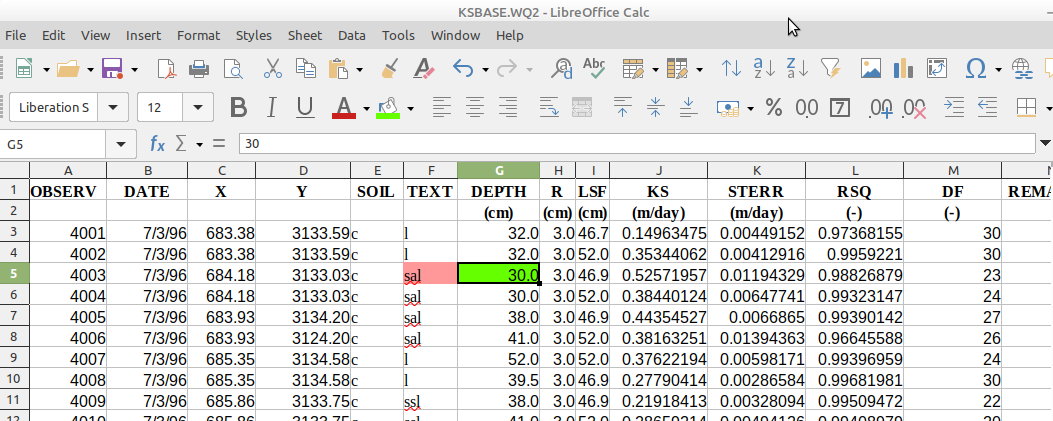
Task: Click Center Vertically icon
Action: coord(655,107)
